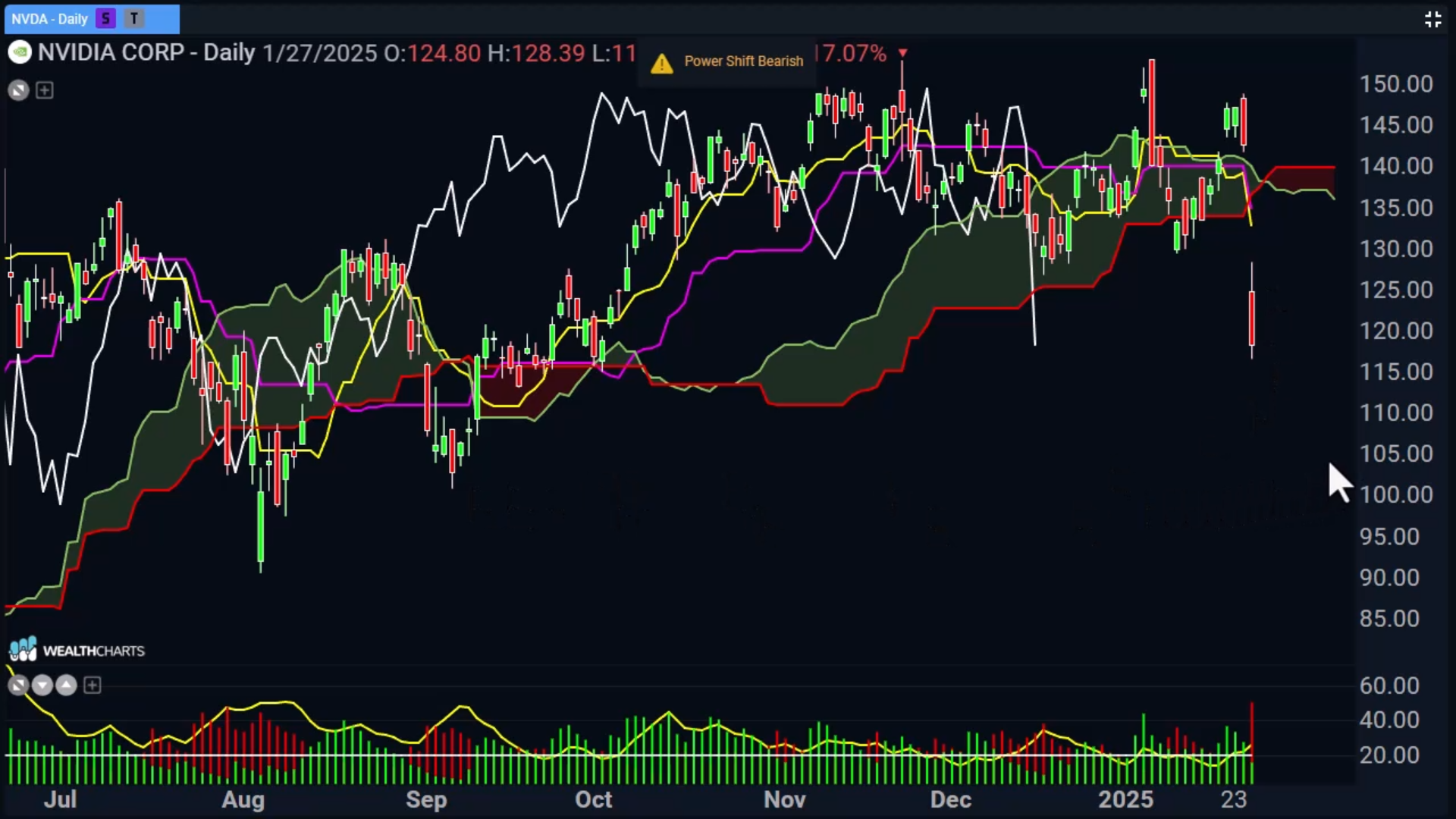Add indicator to volume pane via plus icon
Screen dimensions: 1456x819
(93, 686)
